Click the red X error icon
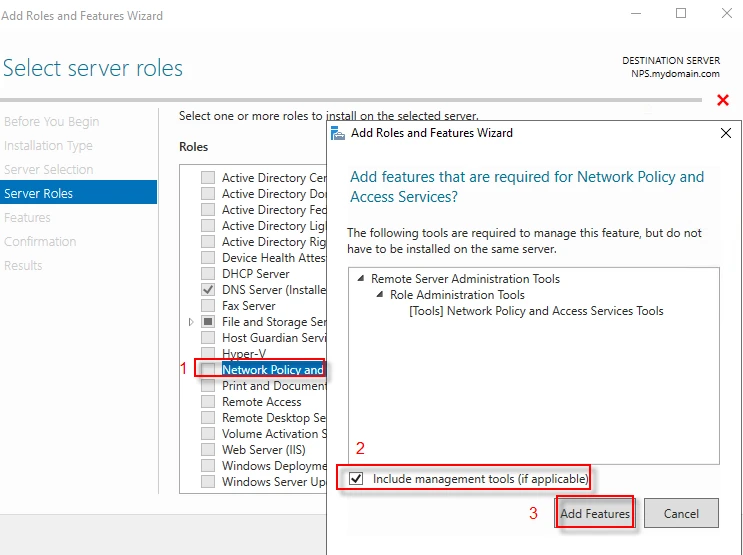The height and width of the screenshot is (555, 743). click(722, 100)
